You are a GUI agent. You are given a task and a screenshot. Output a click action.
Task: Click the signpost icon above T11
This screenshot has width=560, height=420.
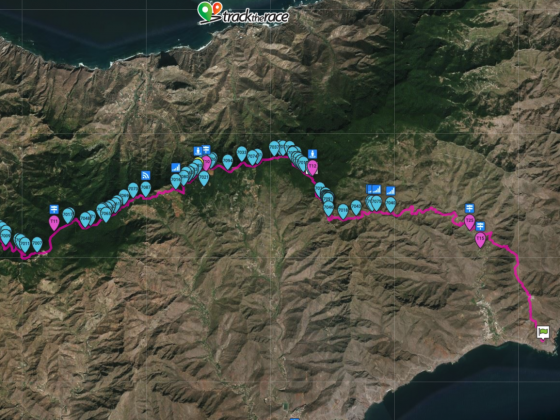coord(54,209)
